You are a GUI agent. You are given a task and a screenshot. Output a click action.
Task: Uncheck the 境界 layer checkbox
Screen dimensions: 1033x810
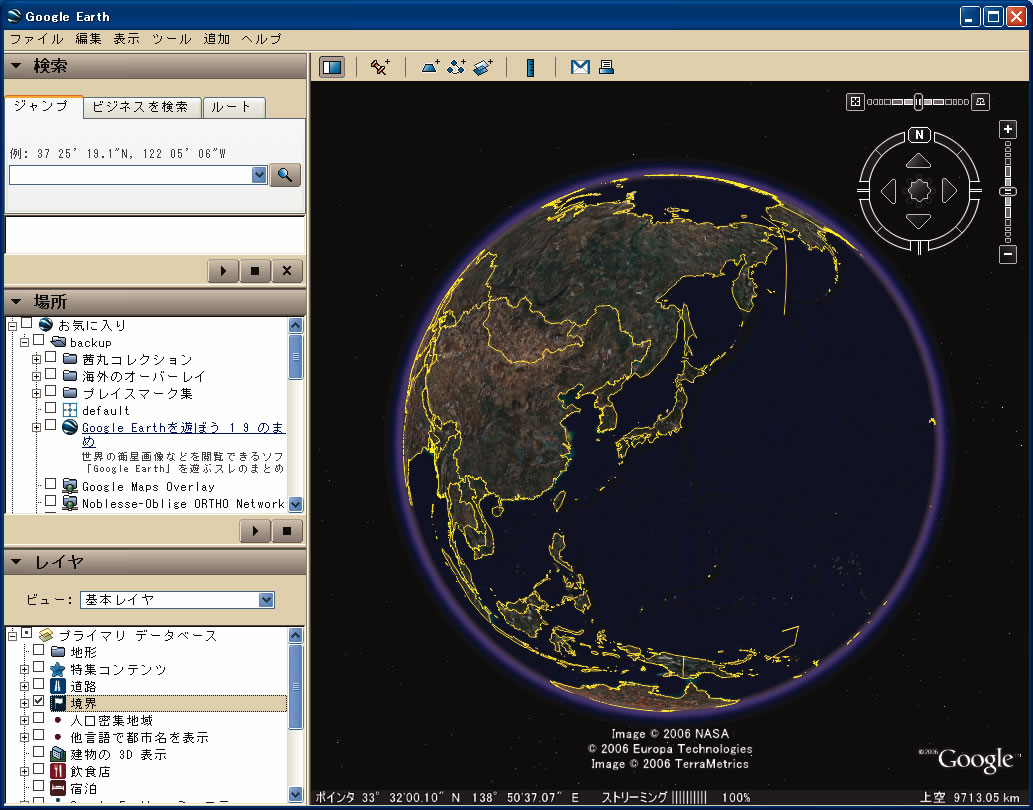click(x=39, y=701)
